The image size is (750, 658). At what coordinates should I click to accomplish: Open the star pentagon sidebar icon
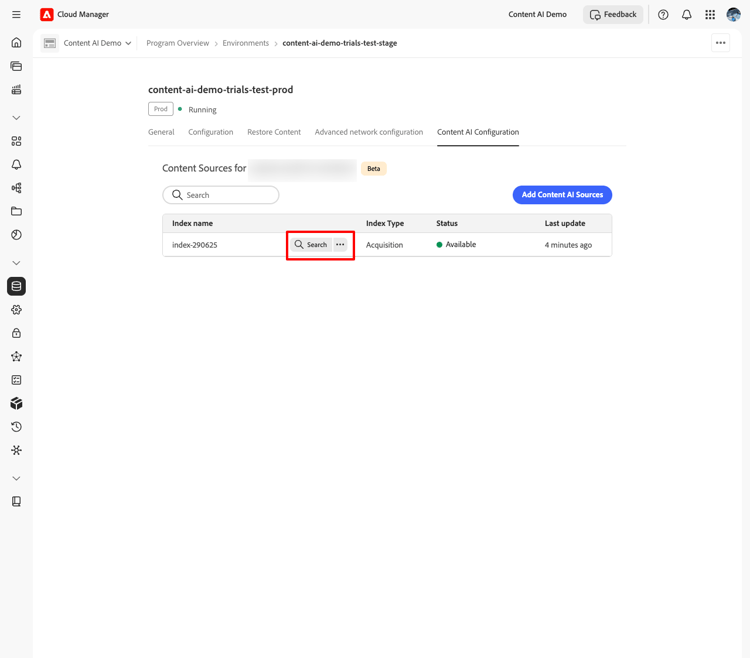coord(16,357)
